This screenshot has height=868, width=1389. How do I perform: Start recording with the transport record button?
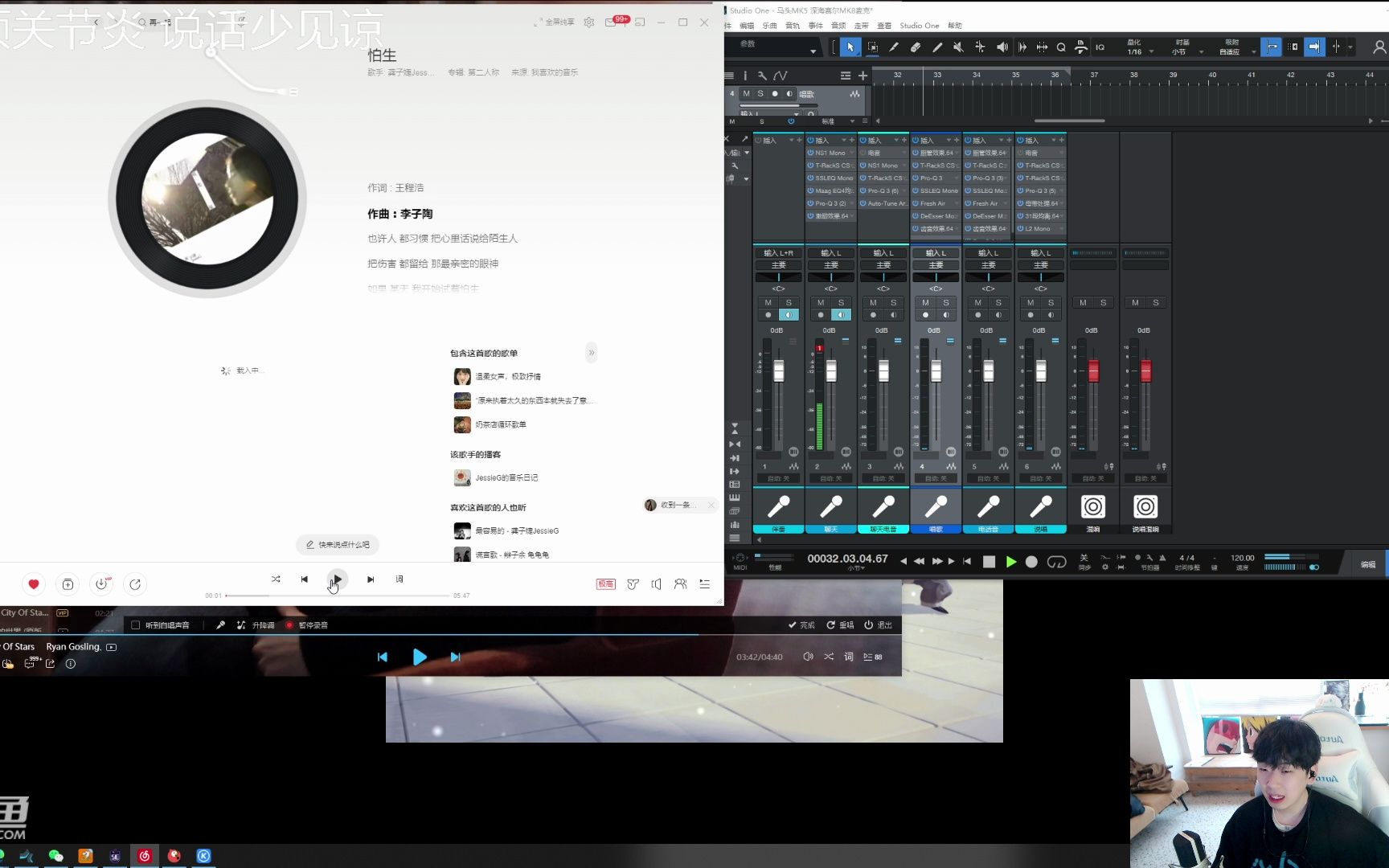click(x=1032, y=562)
